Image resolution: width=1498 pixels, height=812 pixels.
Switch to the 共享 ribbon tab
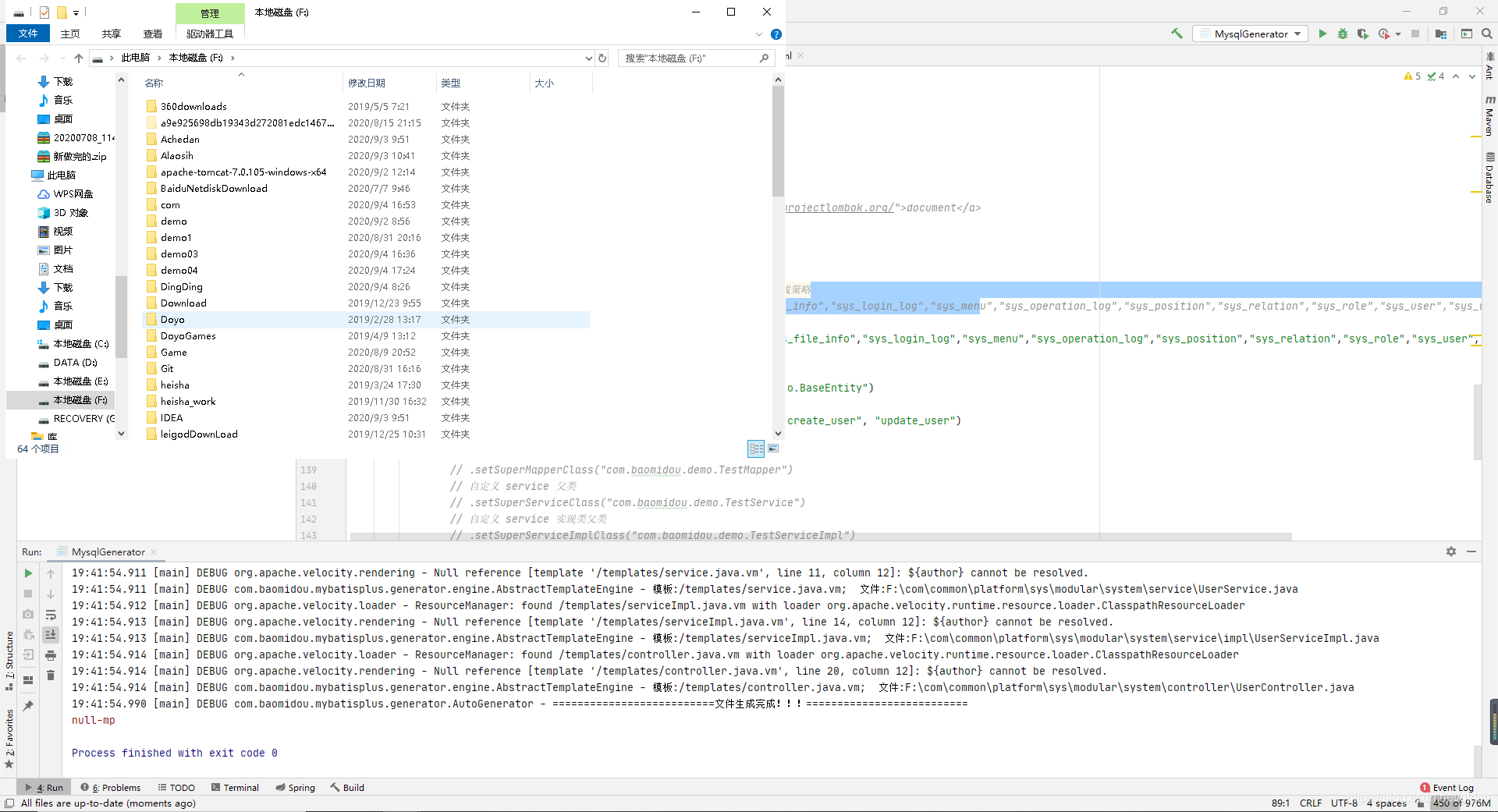112,34
